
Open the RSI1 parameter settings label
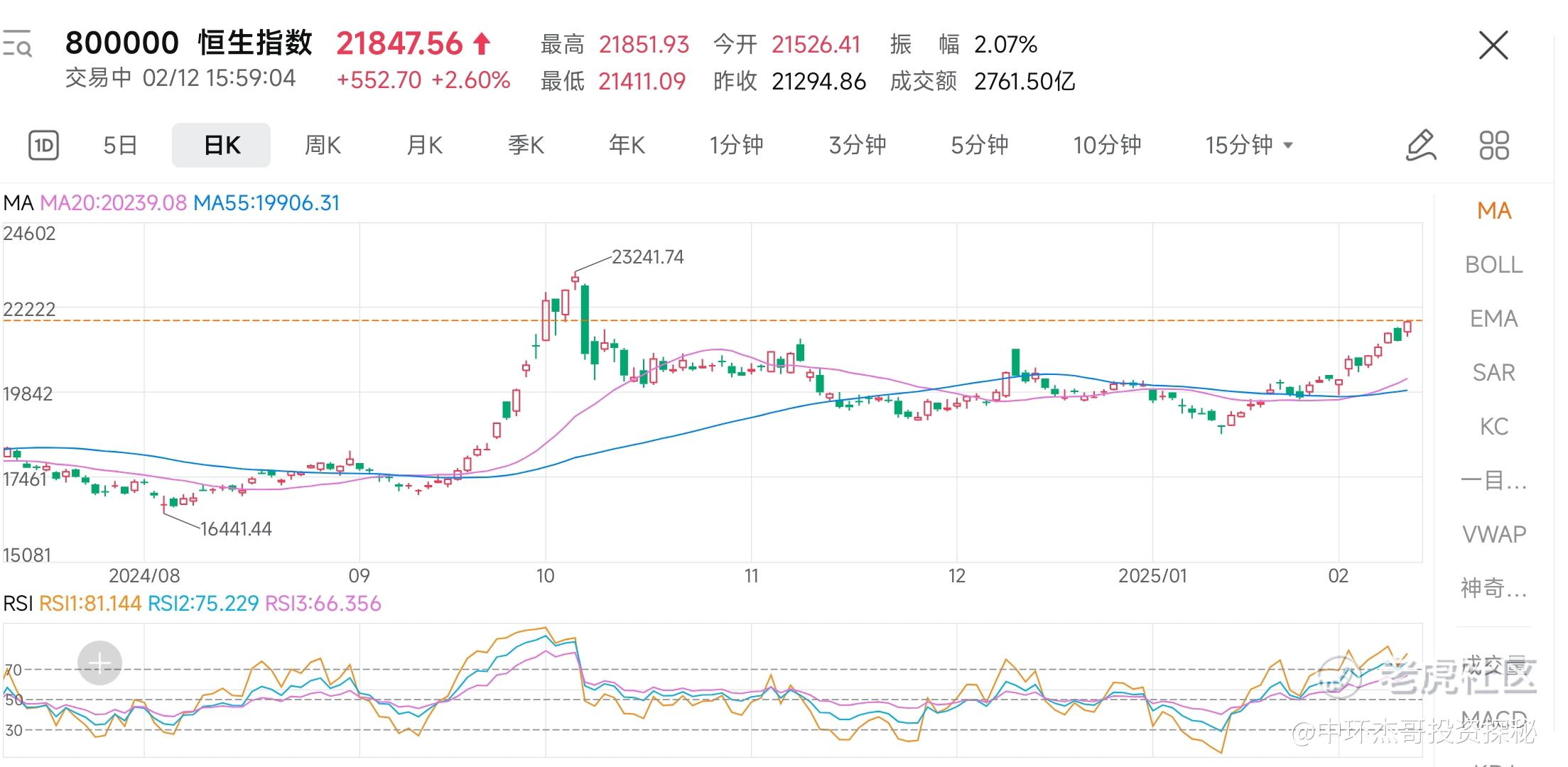(90, 604)
